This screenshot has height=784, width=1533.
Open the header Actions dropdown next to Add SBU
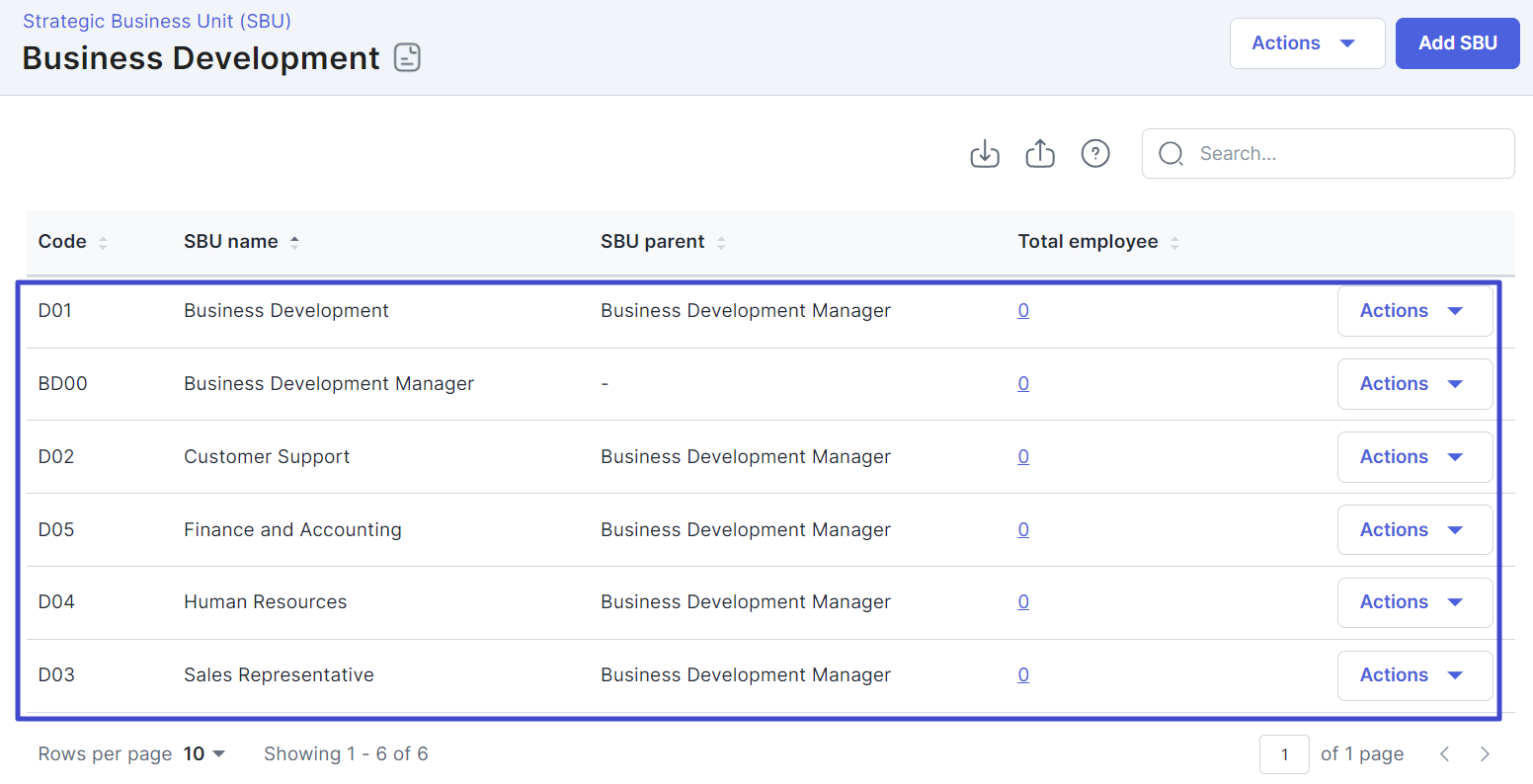(1307, 43)
